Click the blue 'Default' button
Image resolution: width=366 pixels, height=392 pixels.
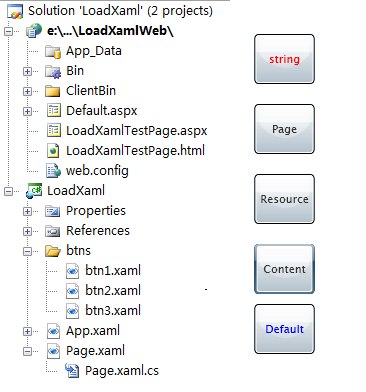(284, 329)
